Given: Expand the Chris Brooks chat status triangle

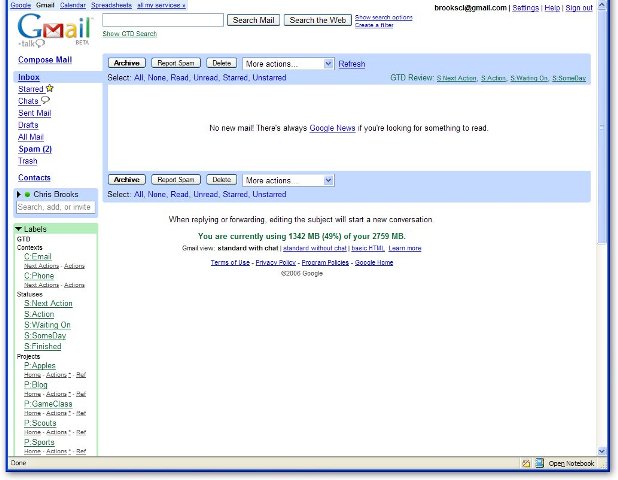Looking at the screenshot, I should [x=19, y=194].
